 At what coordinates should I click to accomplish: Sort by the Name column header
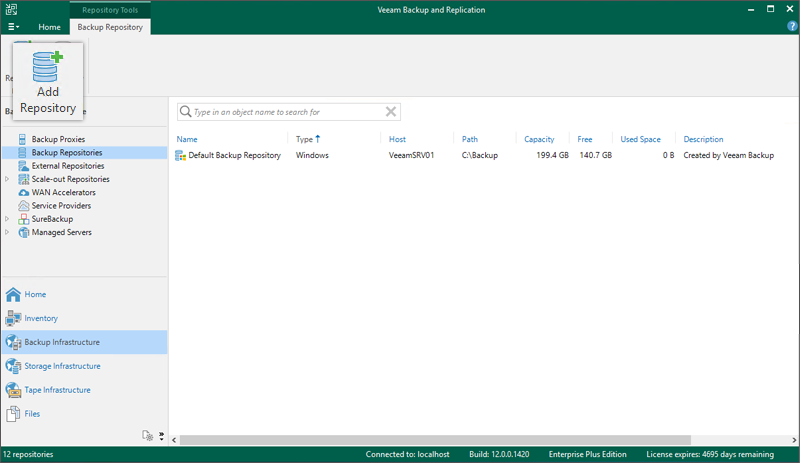tap(187, 139)
